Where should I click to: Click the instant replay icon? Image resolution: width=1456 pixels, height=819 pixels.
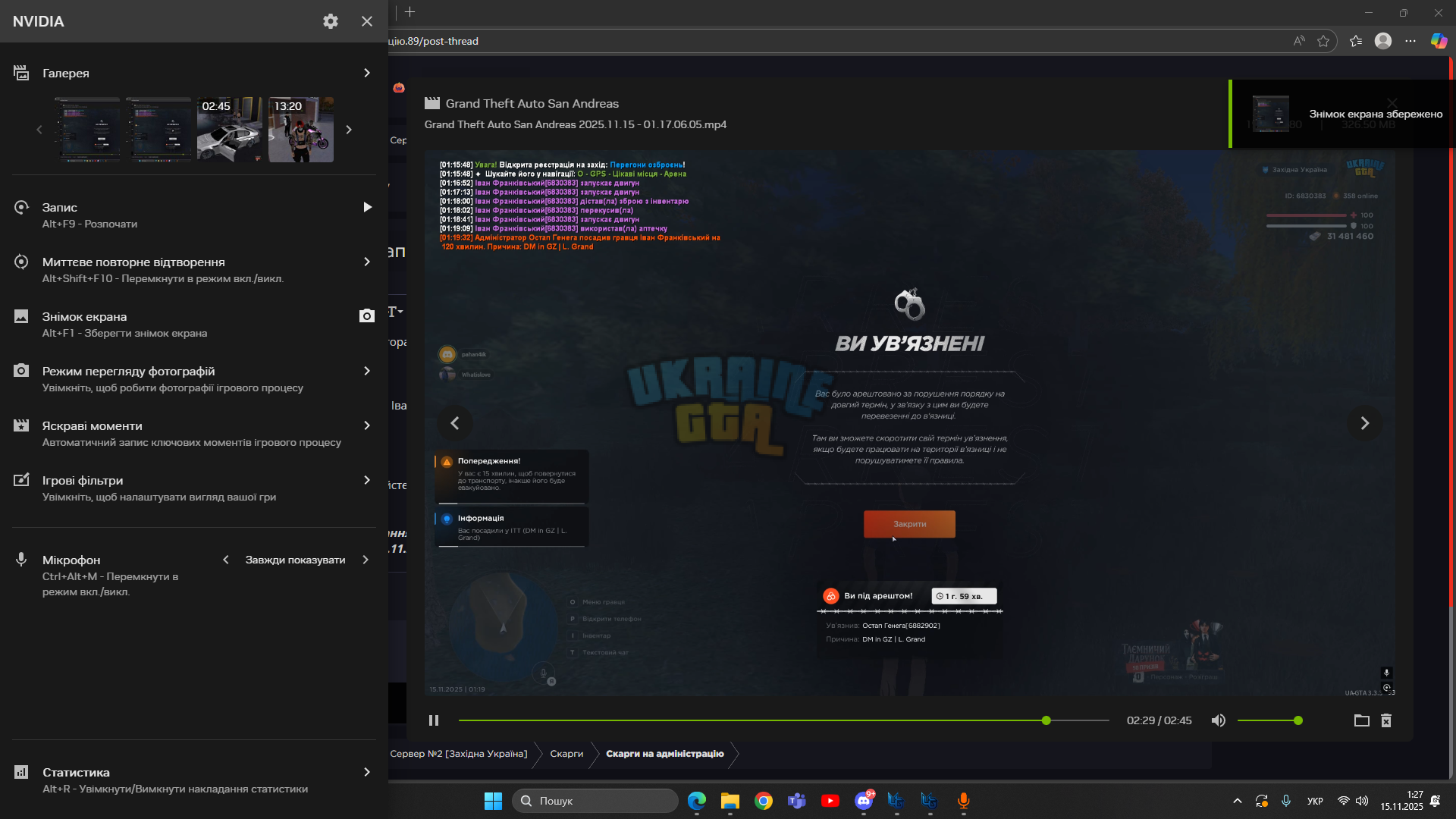click(x=21, y=262)
